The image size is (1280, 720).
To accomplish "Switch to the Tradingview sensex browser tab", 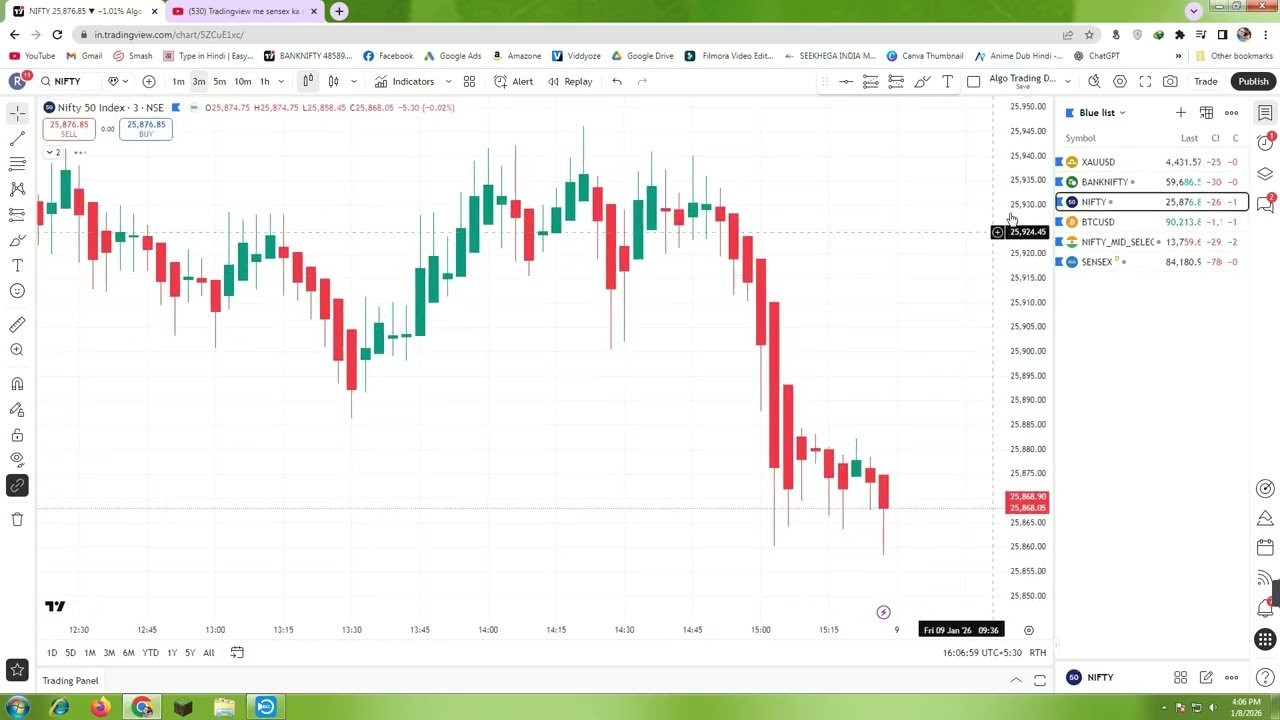I will (x=240, y=11).
